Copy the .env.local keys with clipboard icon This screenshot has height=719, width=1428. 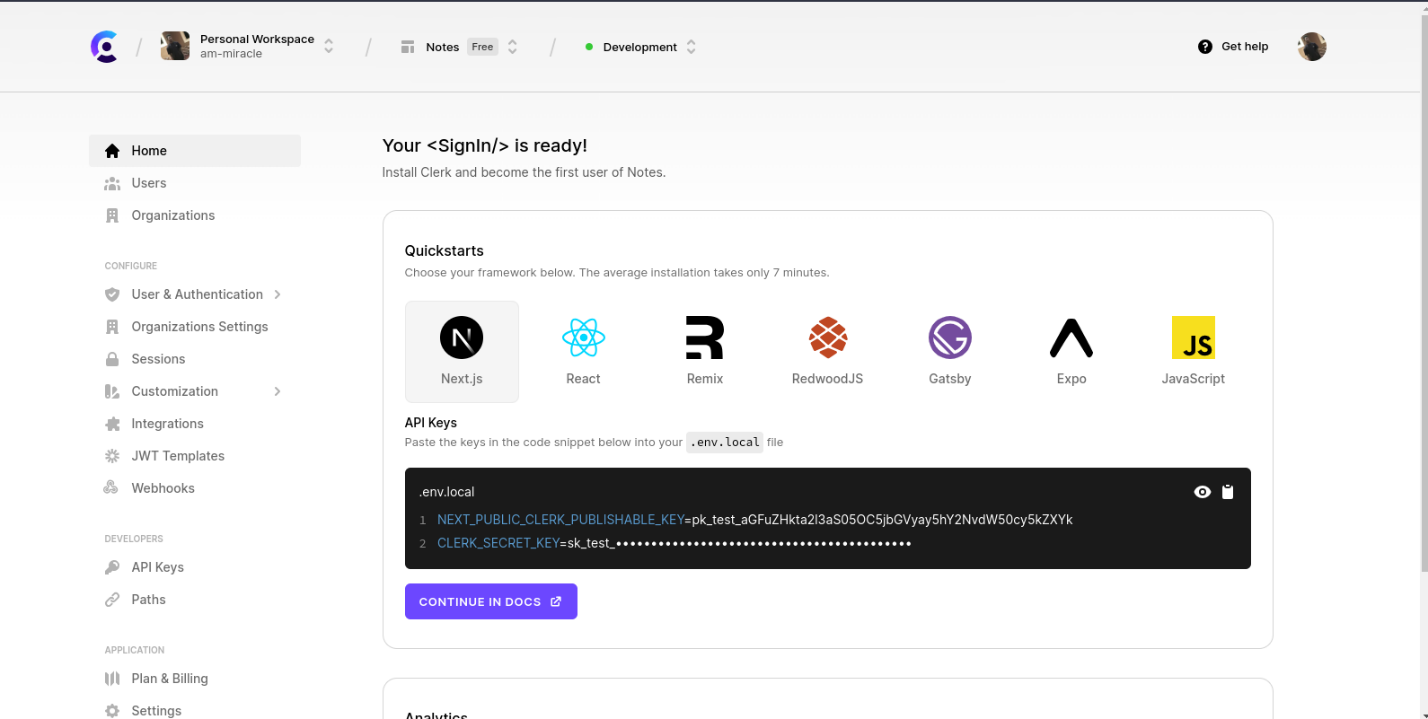tap(1228, 492)
